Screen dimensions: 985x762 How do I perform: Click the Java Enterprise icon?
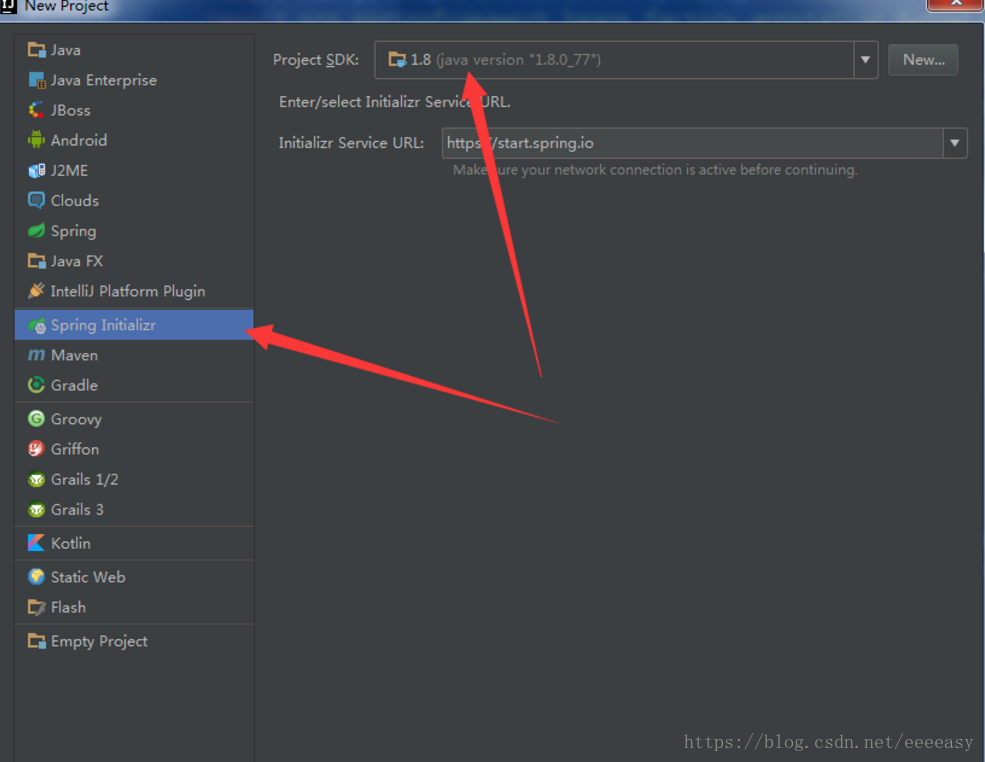tap(36, 80)
